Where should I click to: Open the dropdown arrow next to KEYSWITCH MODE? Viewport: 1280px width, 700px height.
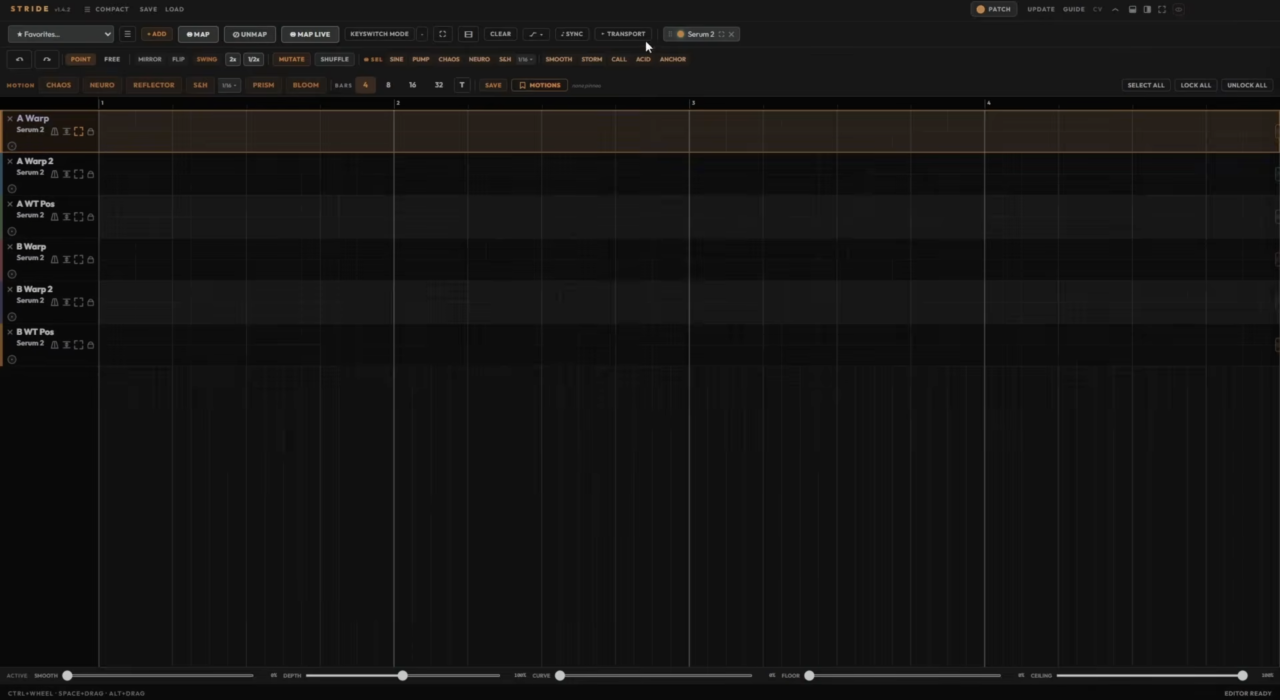pyautogui.click(x=422, y=34)
